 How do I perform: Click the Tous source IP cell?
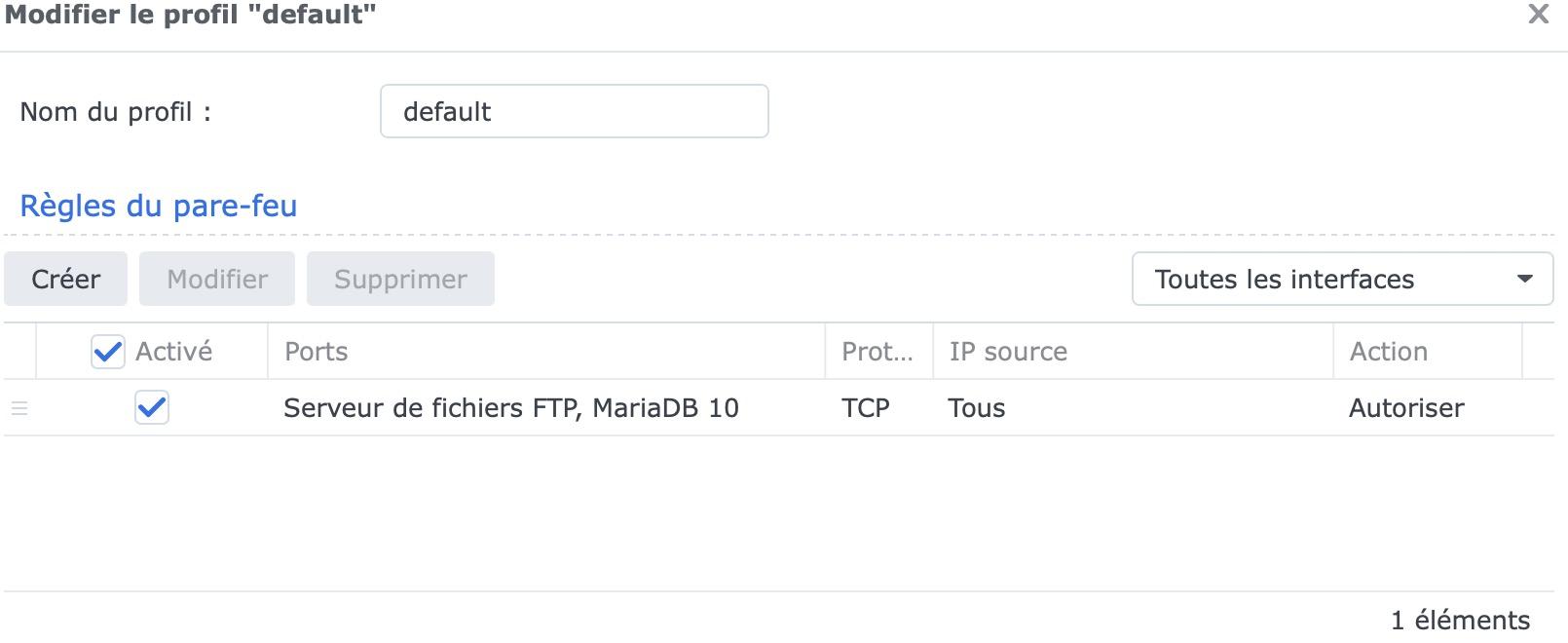pos(977,408)
